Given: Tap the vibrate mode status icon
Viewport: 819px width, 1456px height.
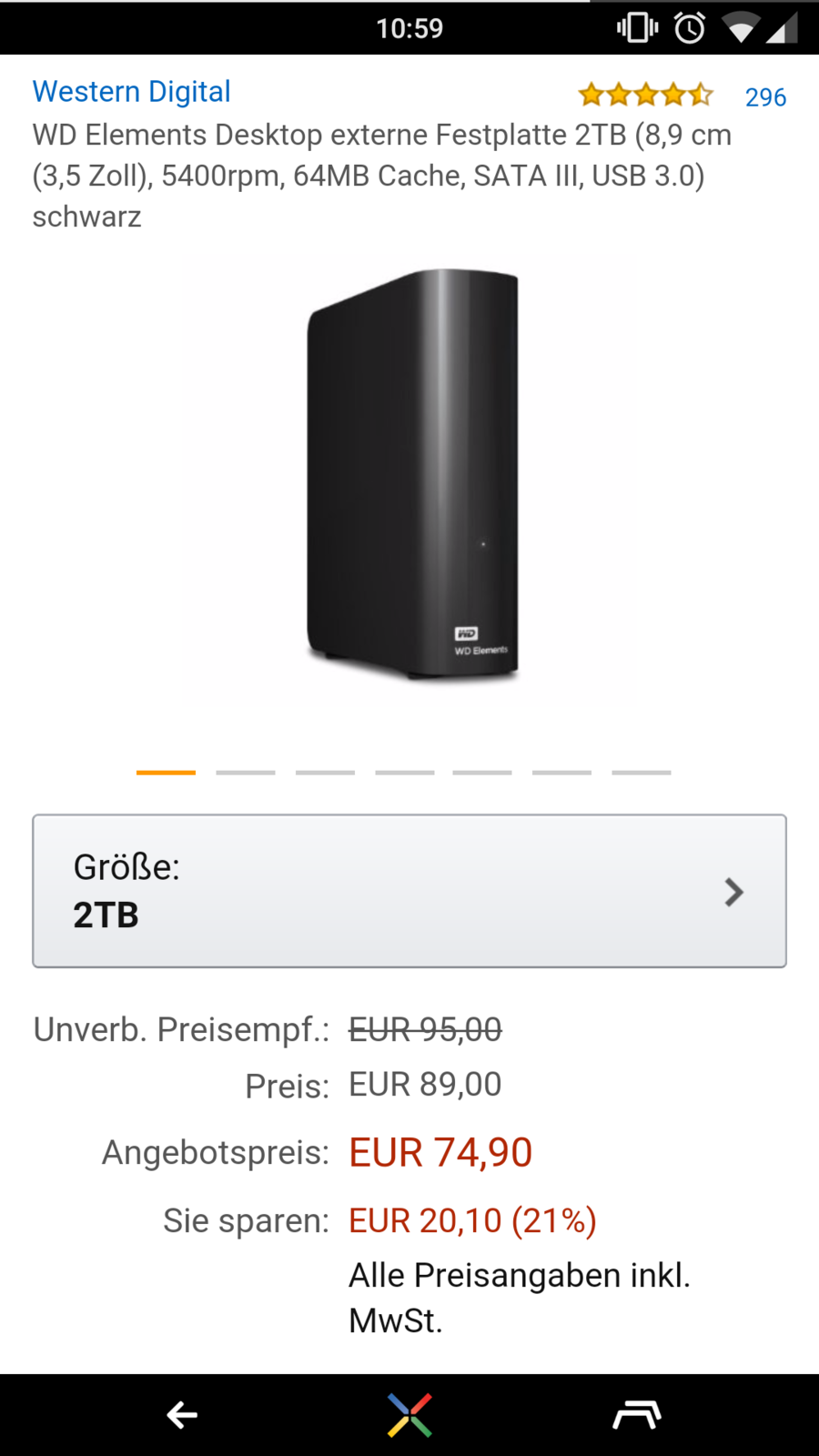Looking at the screenshot, I should pyautogui.click(x=637, y=28).
